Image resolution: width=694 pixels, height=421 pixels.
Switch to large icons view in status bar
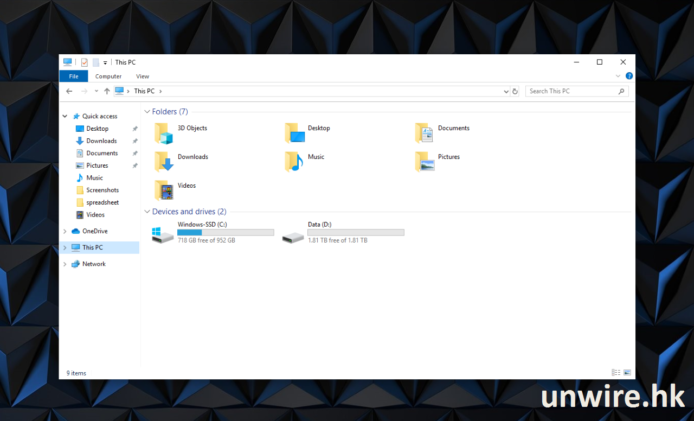626,372
